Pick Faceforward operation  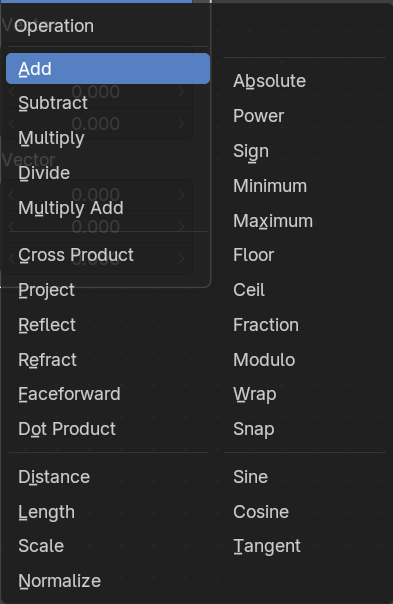point(108,394)
